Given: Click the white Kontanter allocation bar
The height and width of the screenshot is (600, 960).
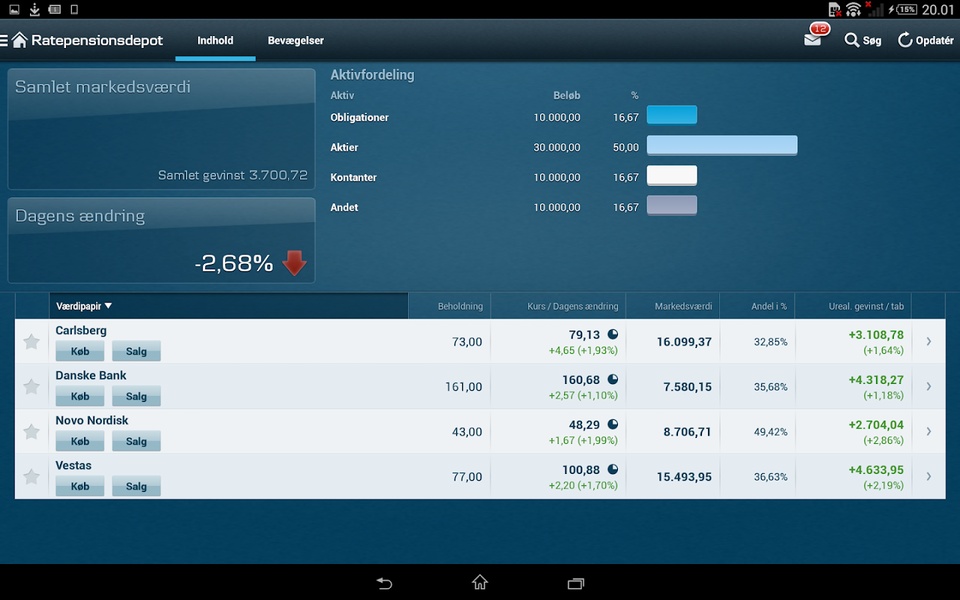Looking at the screenshot, I should coord(672,175).
